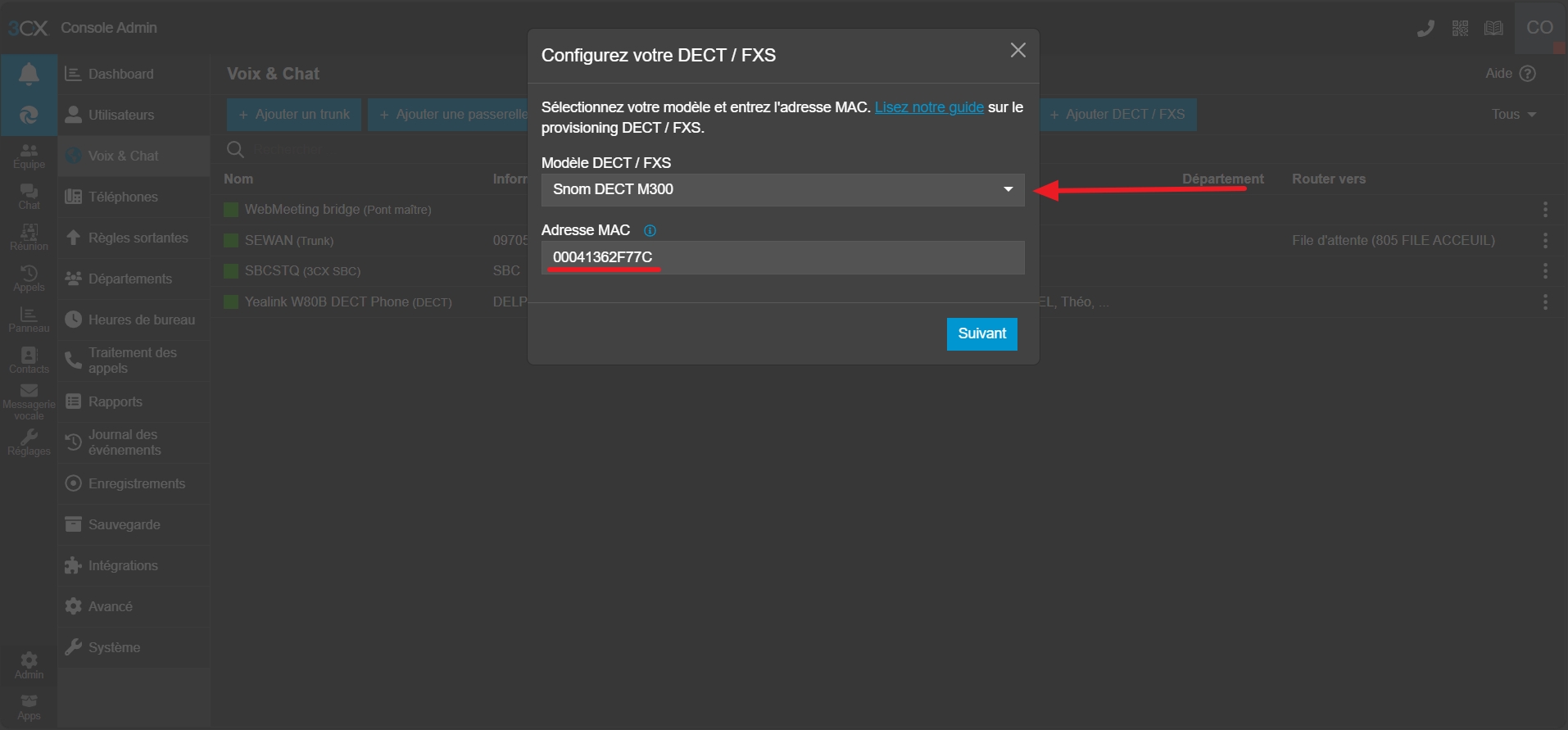Select the SEWAN trunk row checkbox
Screen dimensions: 1568x730
pos(231,241)
